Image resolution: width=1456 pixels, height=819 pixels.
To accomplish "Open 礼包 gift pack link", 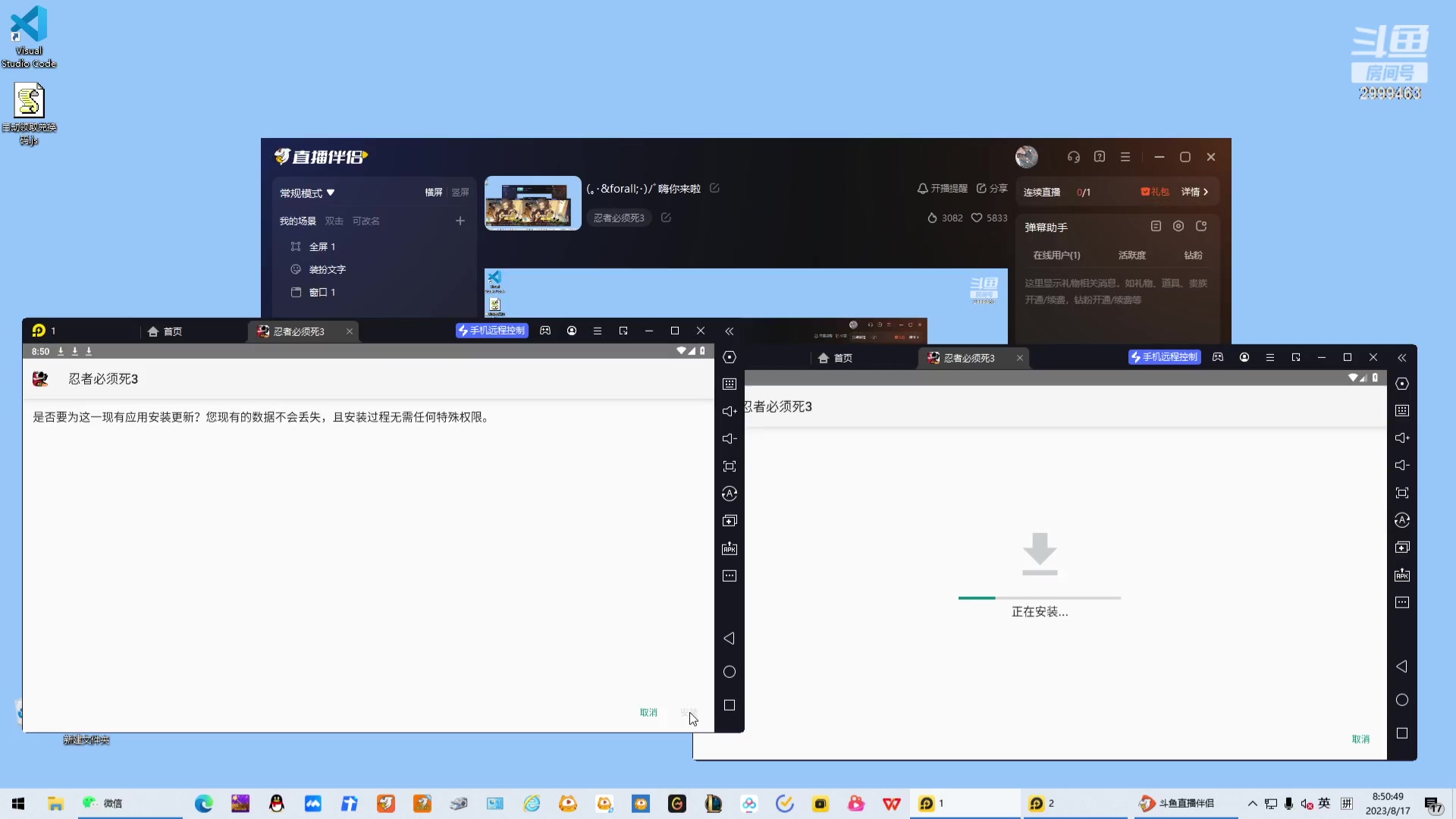I will [1155, 192].
